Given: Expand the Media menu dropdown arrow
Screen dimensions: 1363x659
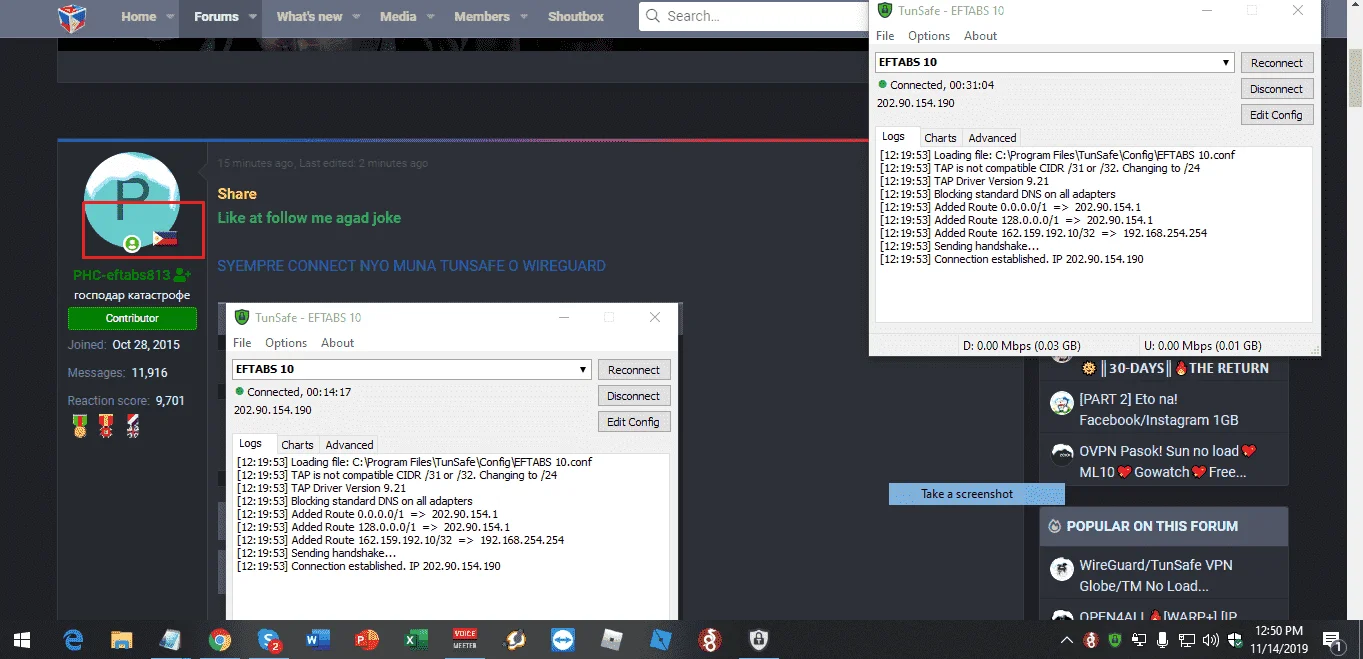Looking at the screenshot, I should point(430,17).
